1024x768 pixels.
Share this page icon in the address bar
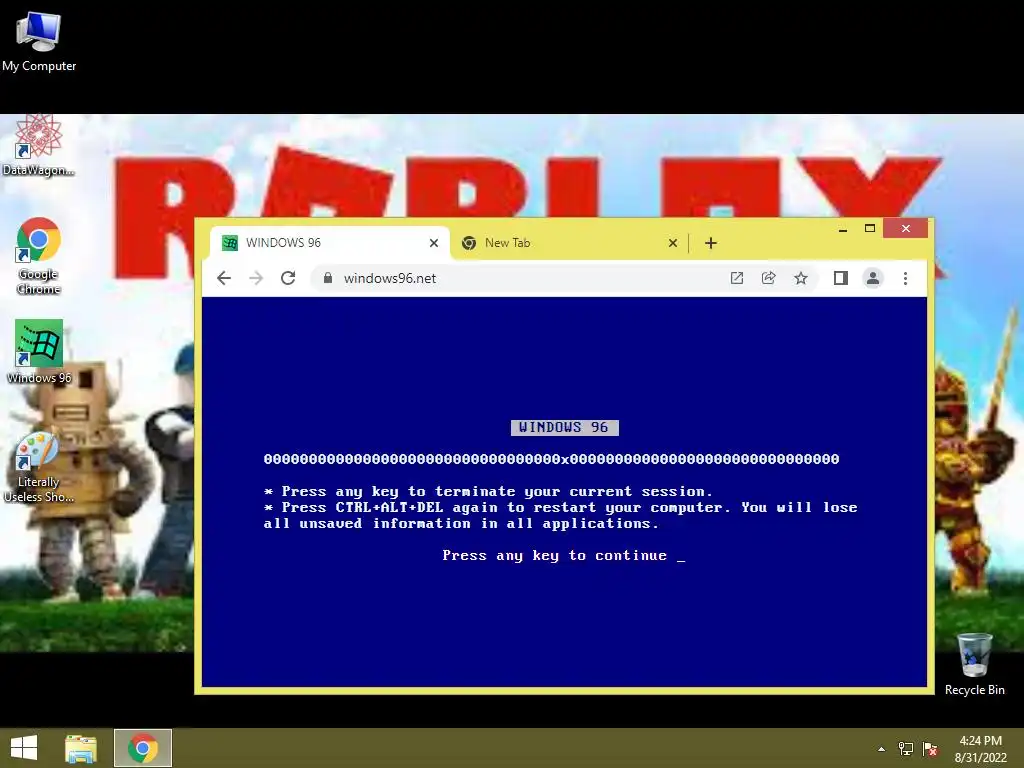pos(769,278)
